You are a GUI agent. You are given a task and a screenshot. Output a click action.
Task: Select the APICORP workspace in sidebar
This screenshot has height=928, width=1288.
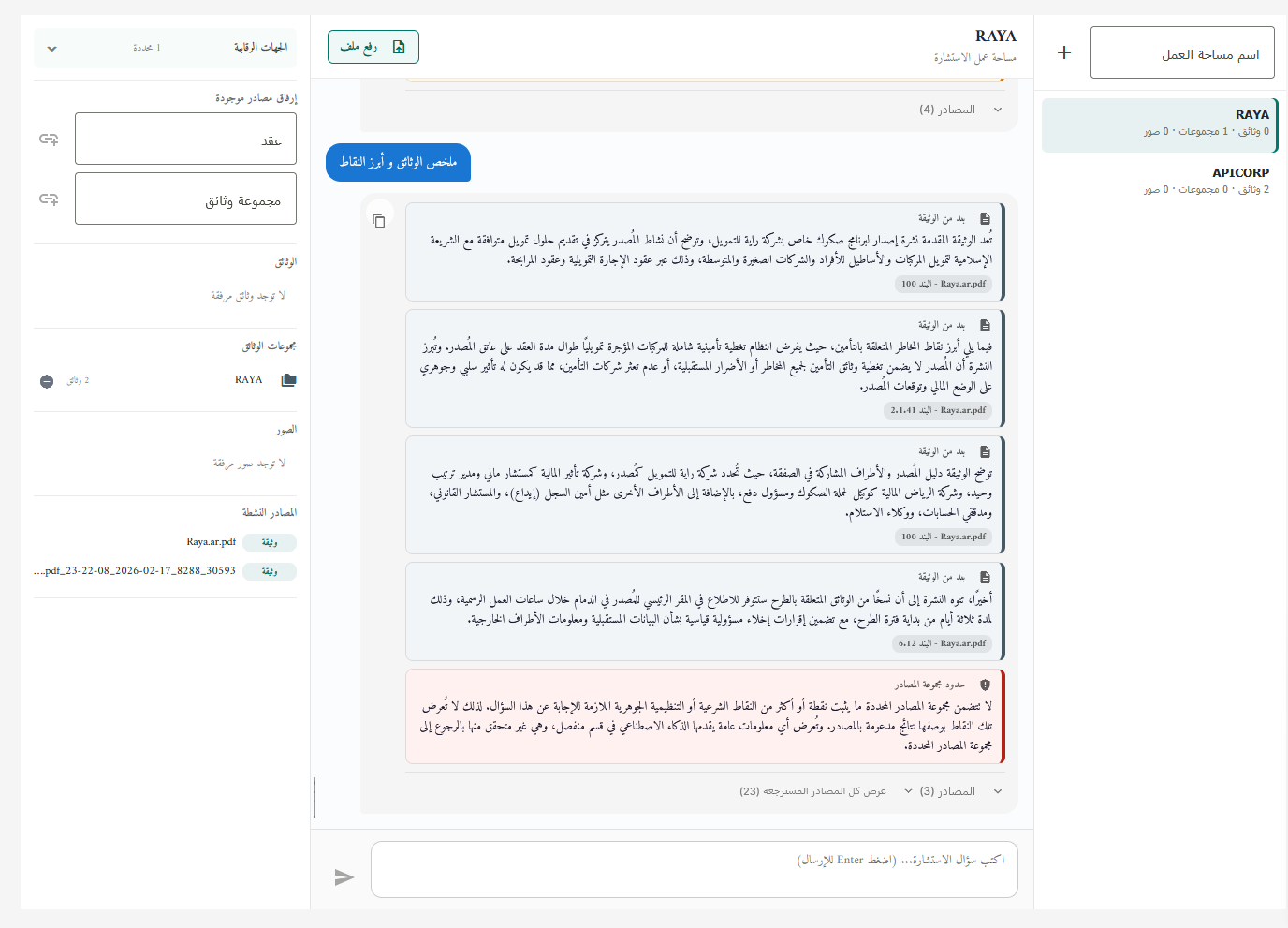(x=1160, y=182)
